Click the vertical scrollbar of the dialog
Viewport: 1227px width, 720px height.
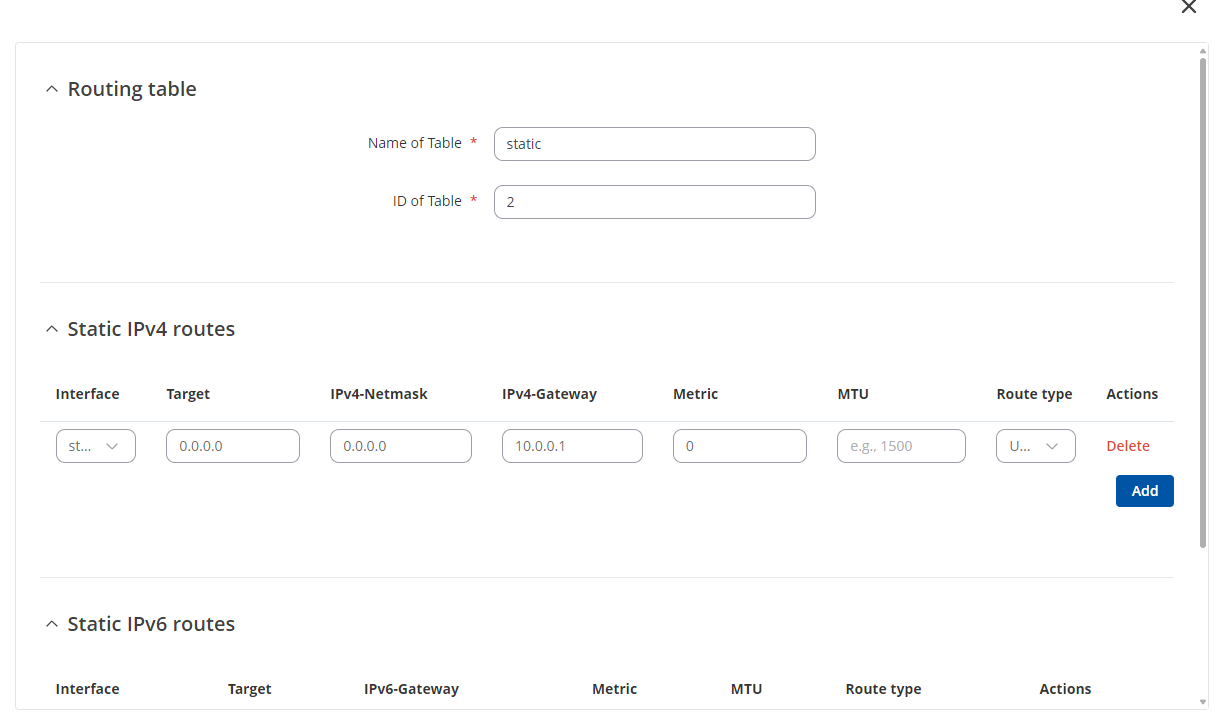point(1202,300)
